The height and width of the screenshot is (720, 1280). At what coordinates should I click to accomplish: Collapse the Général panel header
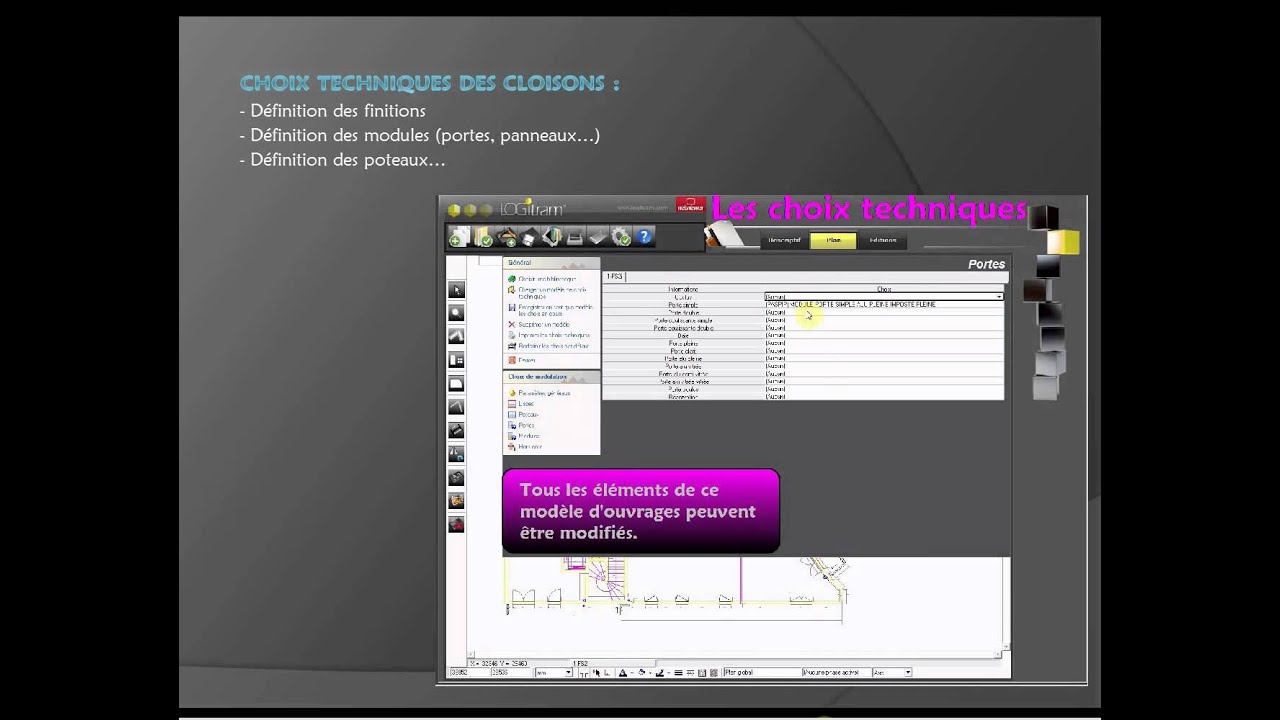551,263
